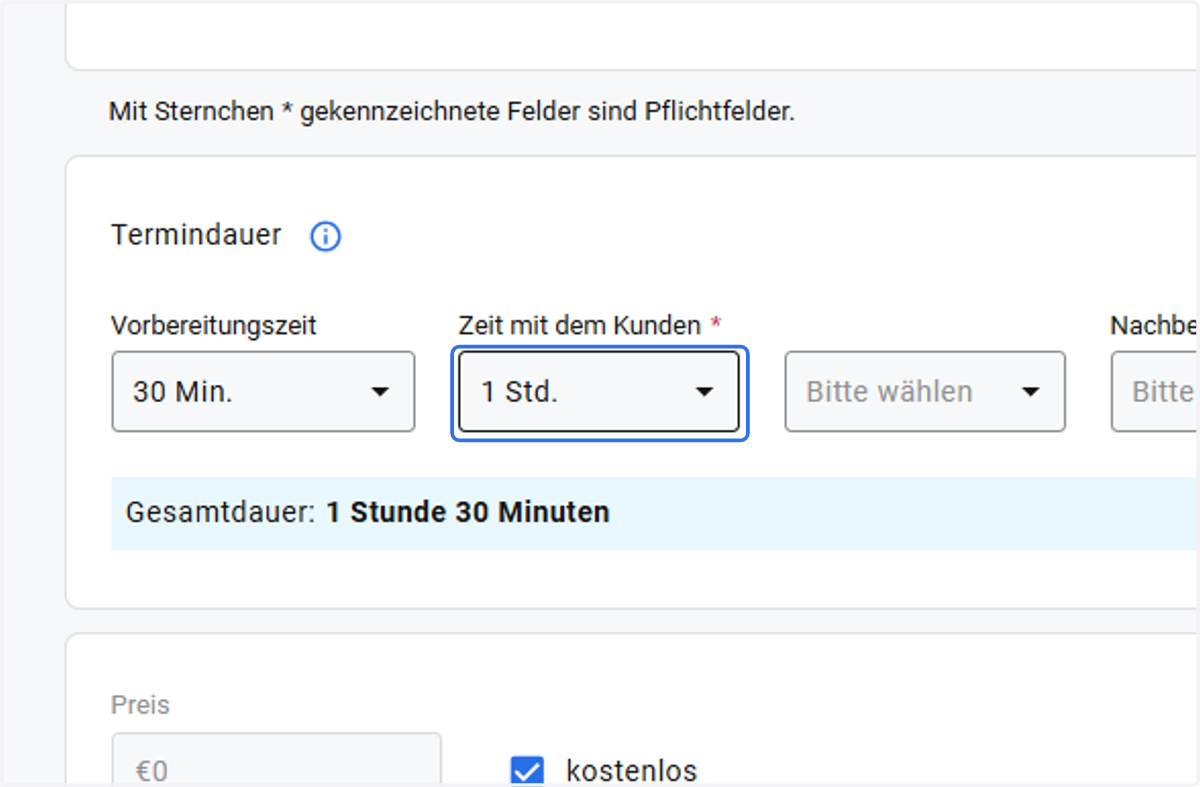
Task: Click the Vorbereitungszeit label
Action: pos(214,325)
